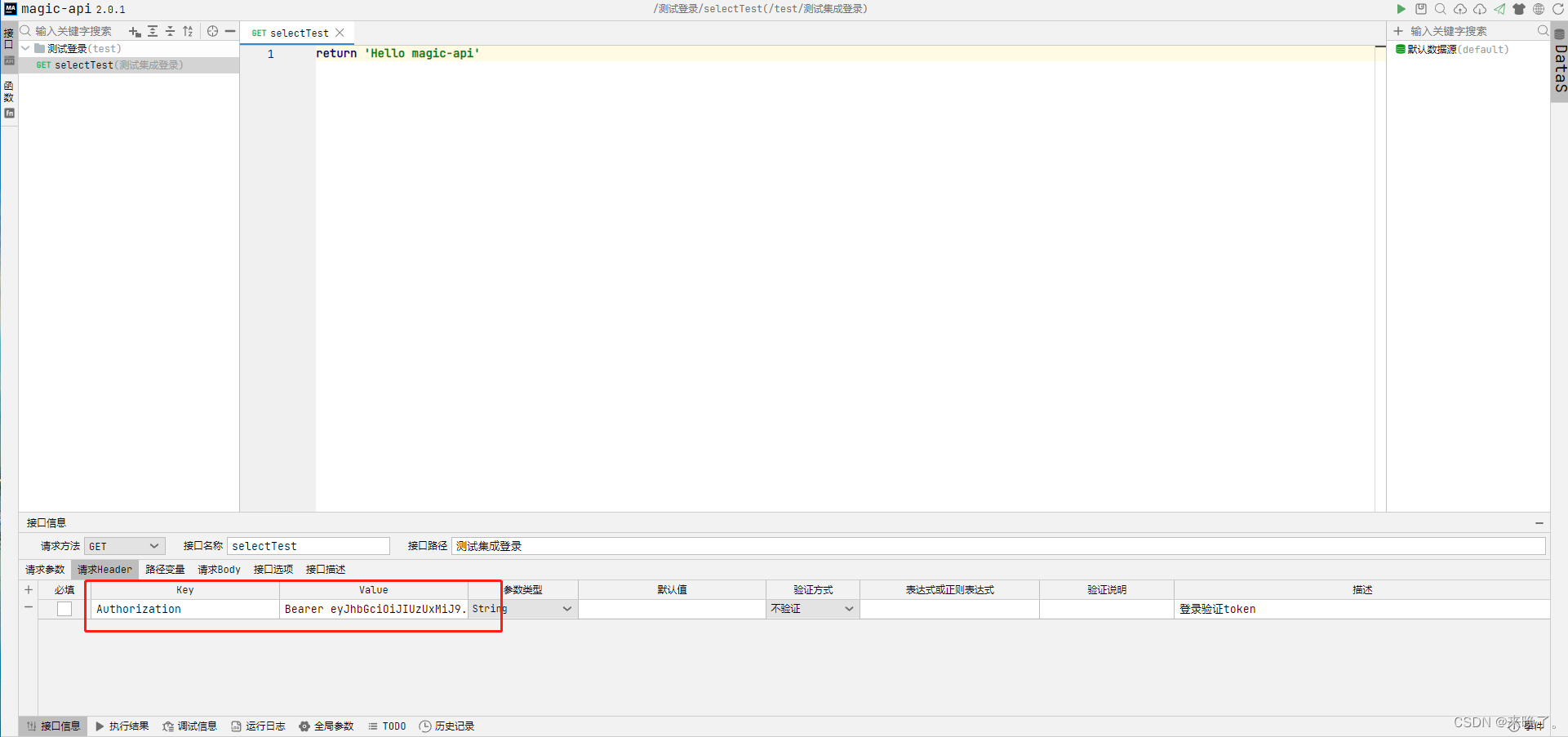Open the 请求方法 GET dropdown

(x=124, y=546)
